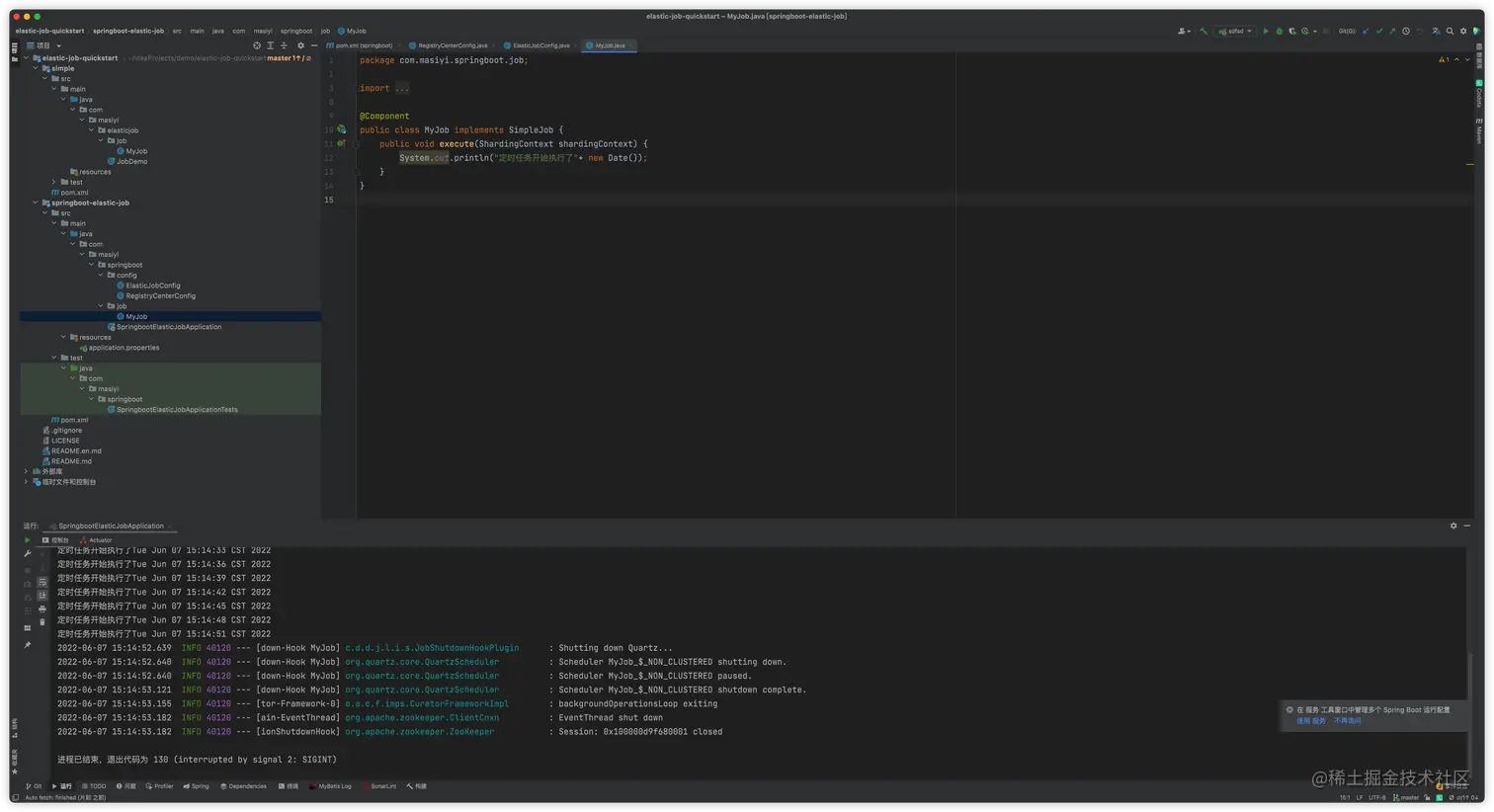Collapse the simple module folder
Viewport: 1494px width, 812px height.
[x=36, y=68]
